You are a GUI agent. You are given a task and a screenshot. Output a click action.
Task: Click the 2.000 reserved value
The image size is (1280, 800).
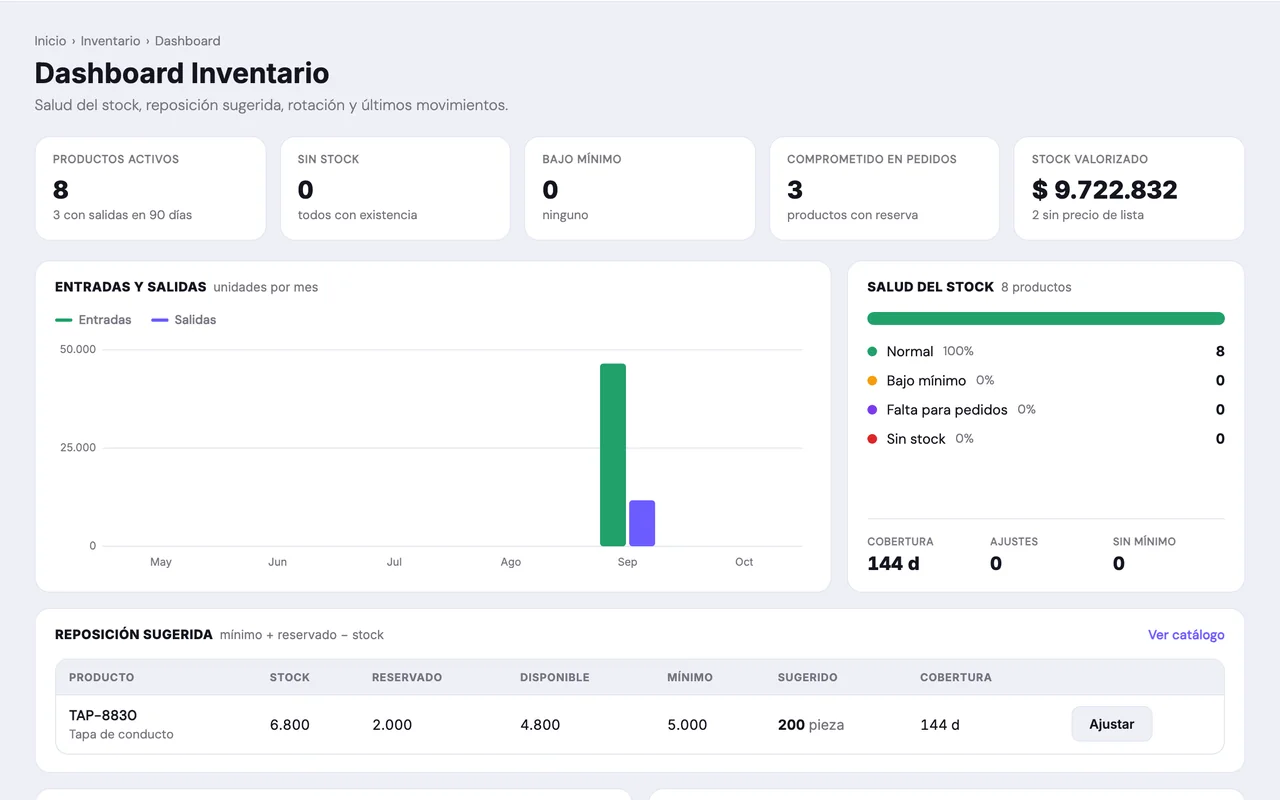tap(392, 725)
